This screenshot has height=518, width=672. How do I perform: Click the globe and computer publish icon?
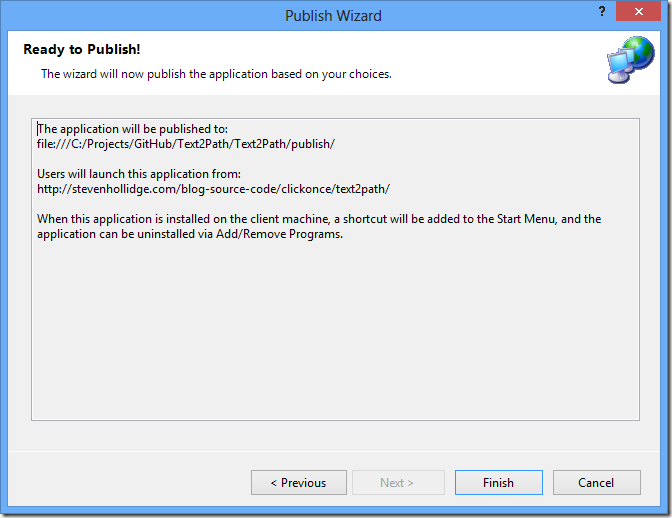coord(630,60)
